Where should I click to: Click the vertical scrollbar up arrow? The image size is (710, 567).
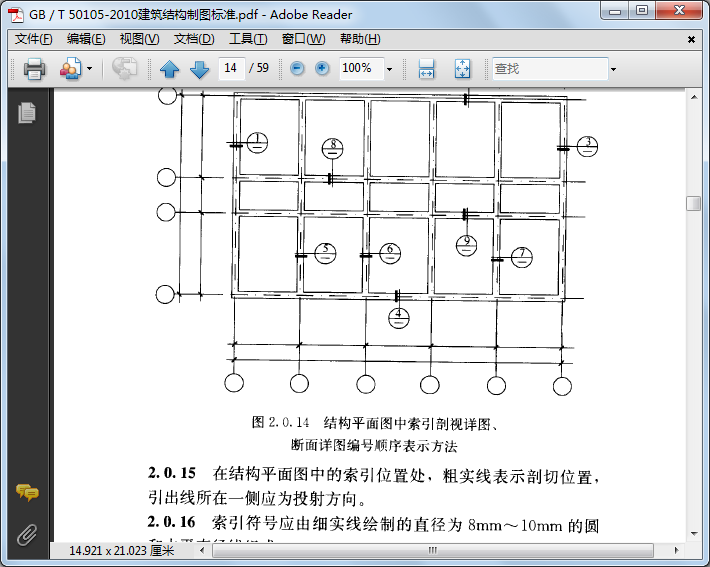coord(694,97)
